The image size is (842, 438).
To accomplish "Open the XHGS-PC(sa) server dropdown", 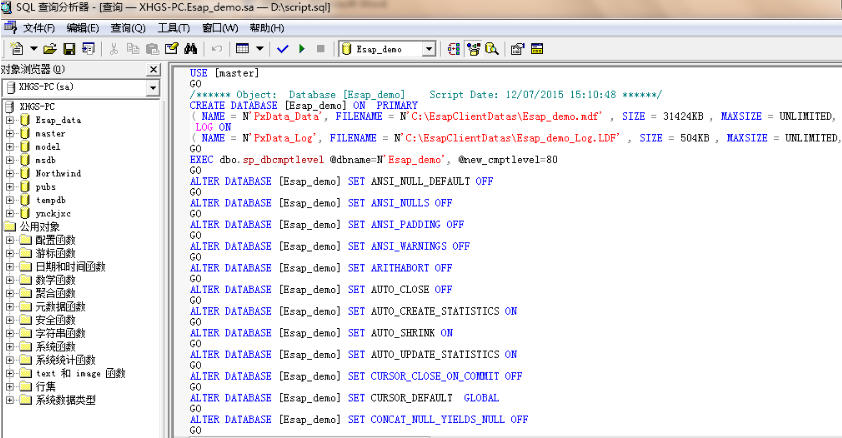I will (153, 87).
